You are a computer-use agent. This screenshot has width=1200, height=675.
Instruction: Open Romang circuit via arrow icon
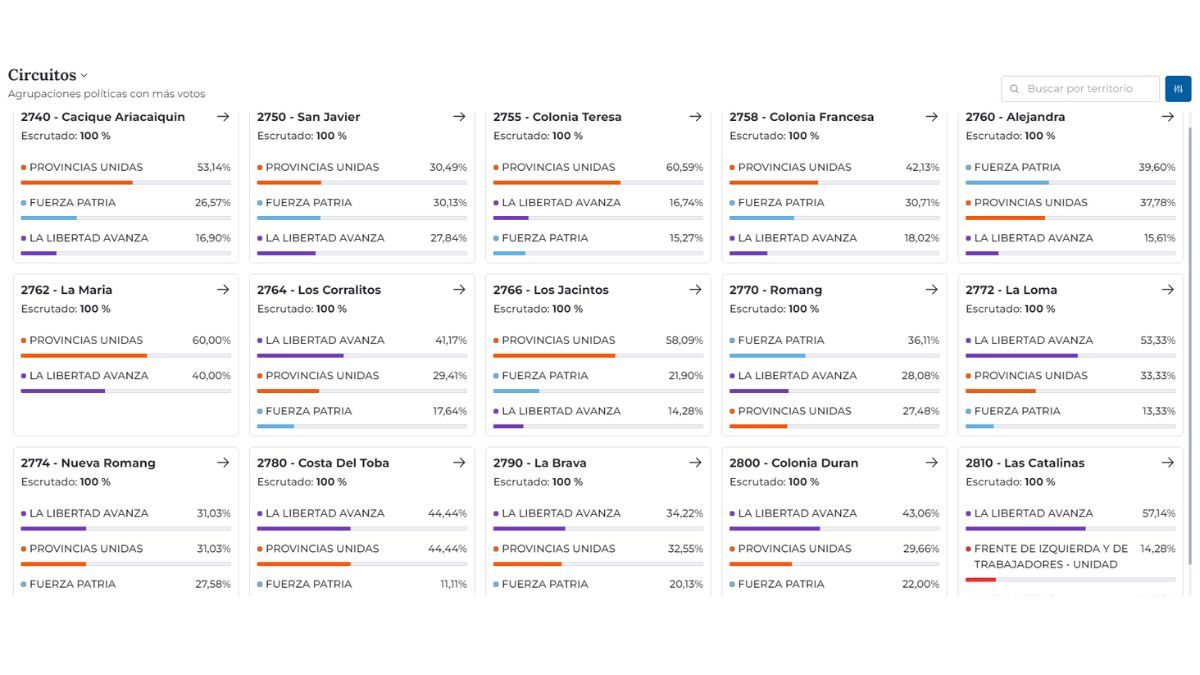(931, 290)
